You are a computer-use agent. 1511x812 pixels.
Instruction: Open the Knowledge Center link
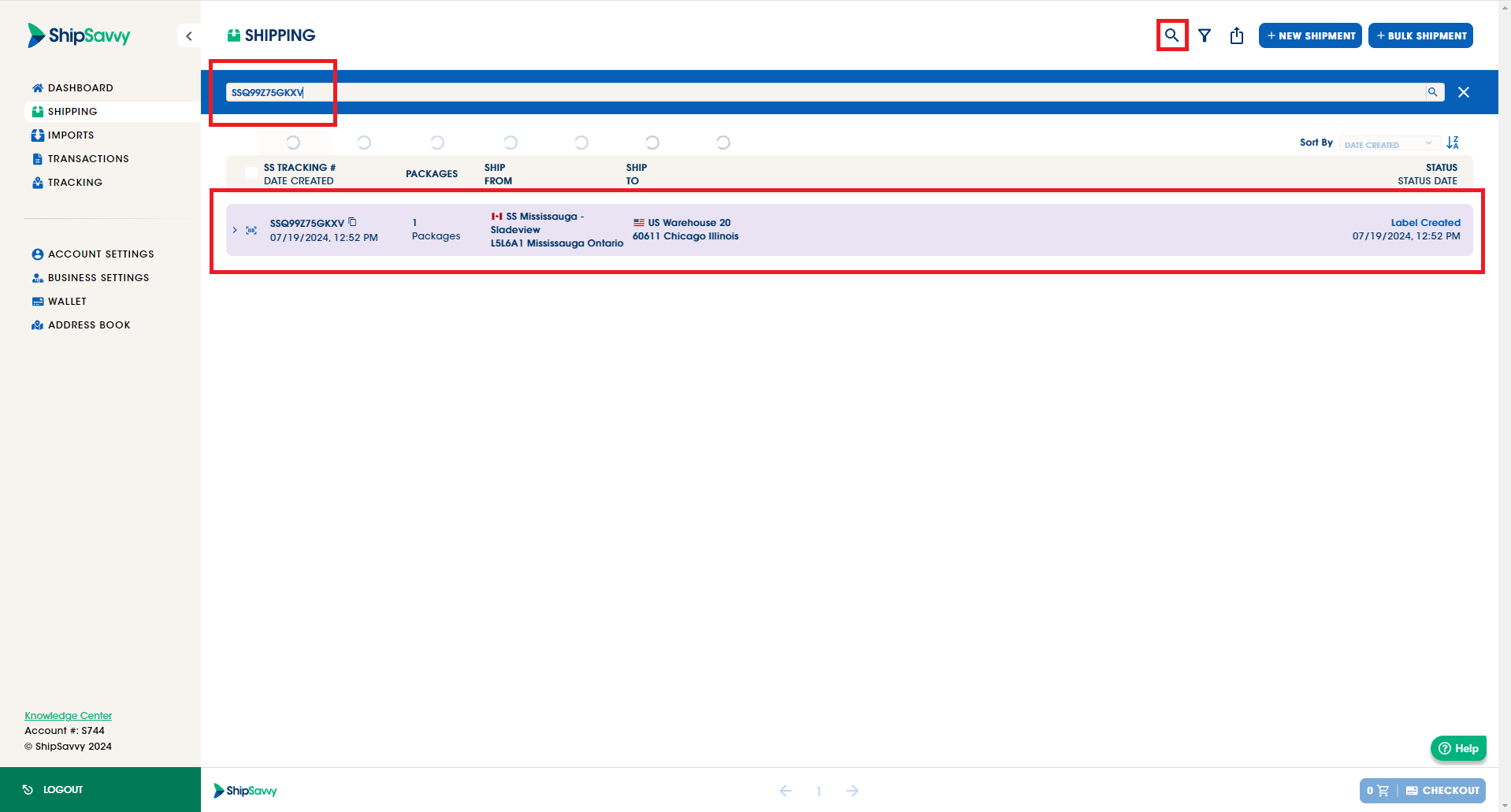click(x=69, y=715)
